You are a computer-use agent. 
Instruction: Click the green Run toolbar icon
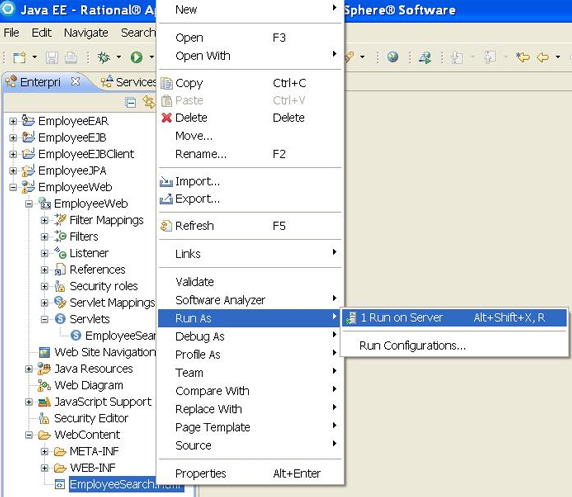(x=136, y=57)
